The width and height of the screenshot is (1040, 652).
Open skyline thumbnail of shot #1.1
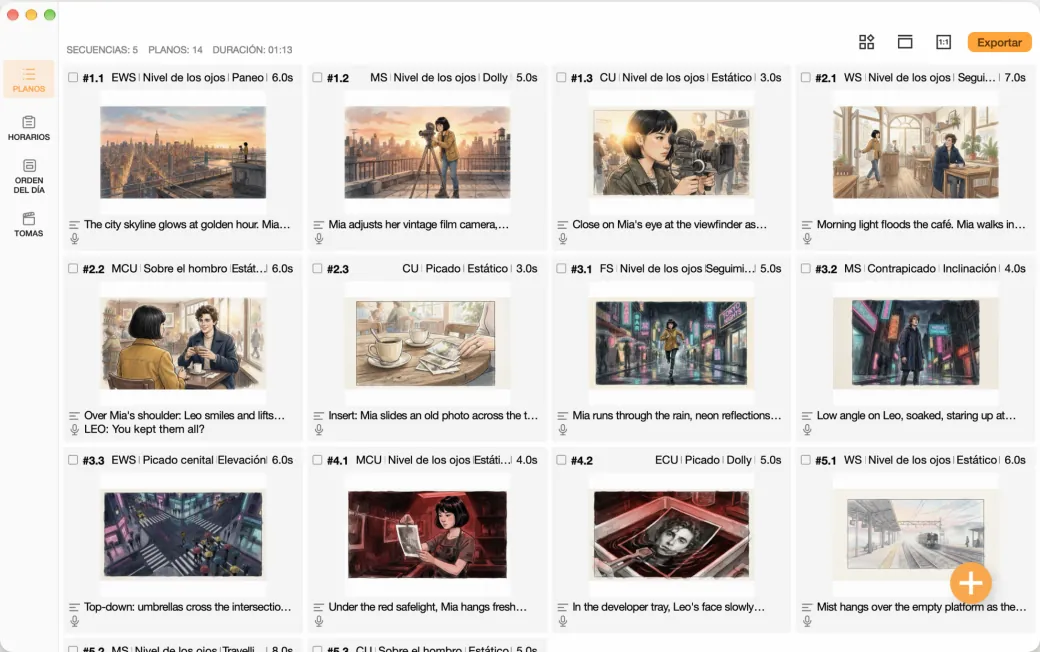[183, 152]
